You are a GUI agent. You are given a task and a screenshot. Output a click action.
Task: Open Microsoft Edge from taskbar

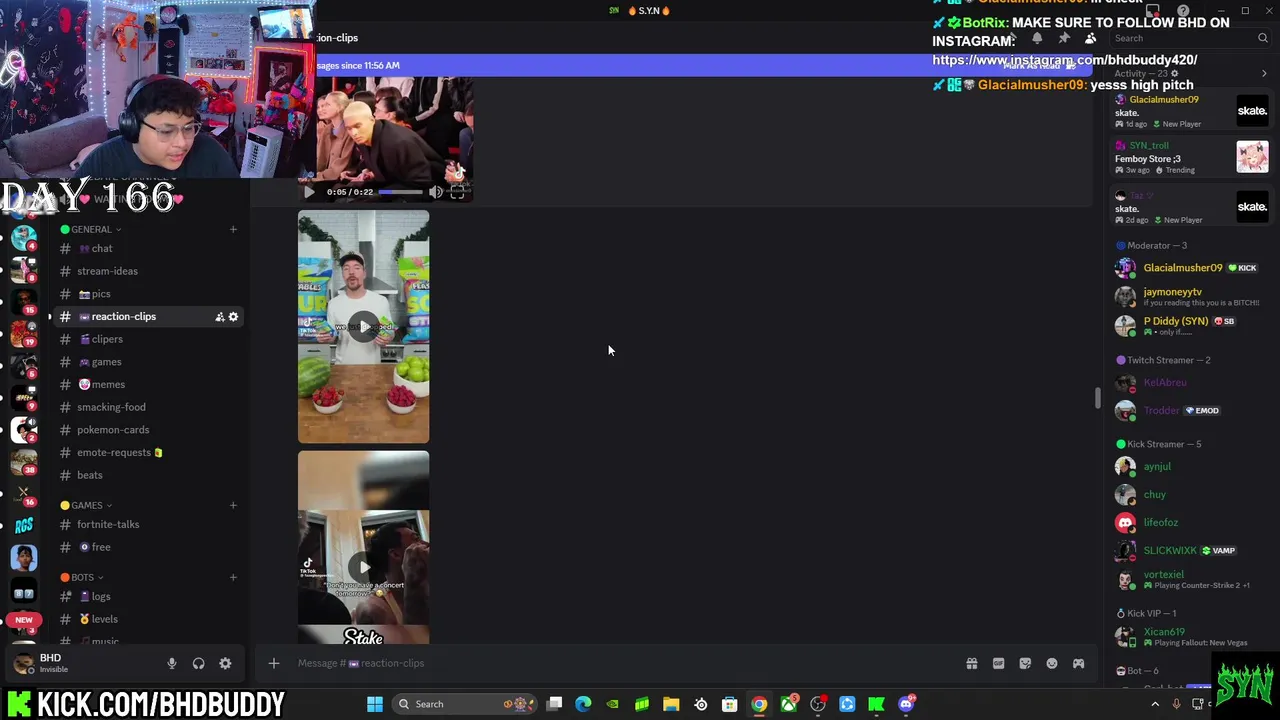click(x=583, y=704)
